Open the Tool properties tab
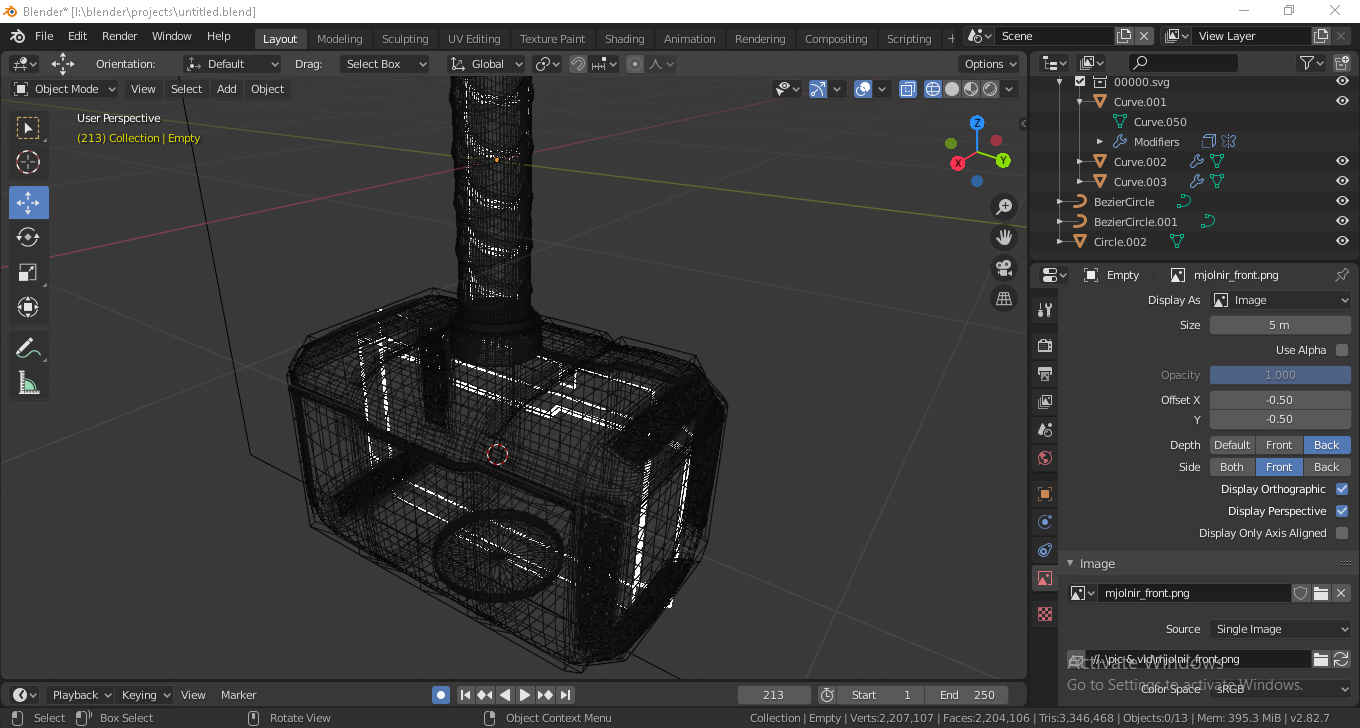Screen dimensions: 1360x728 [1045, 310]
